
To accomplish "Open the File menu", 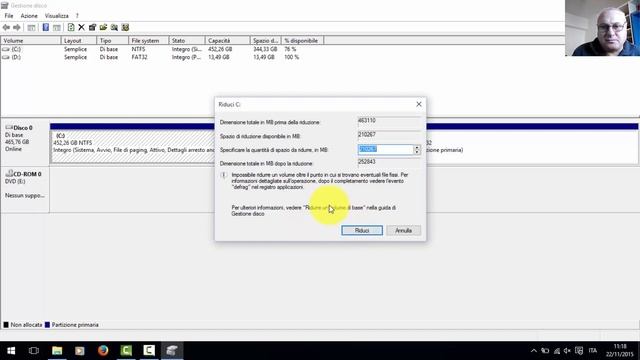I will pos(9,16).
